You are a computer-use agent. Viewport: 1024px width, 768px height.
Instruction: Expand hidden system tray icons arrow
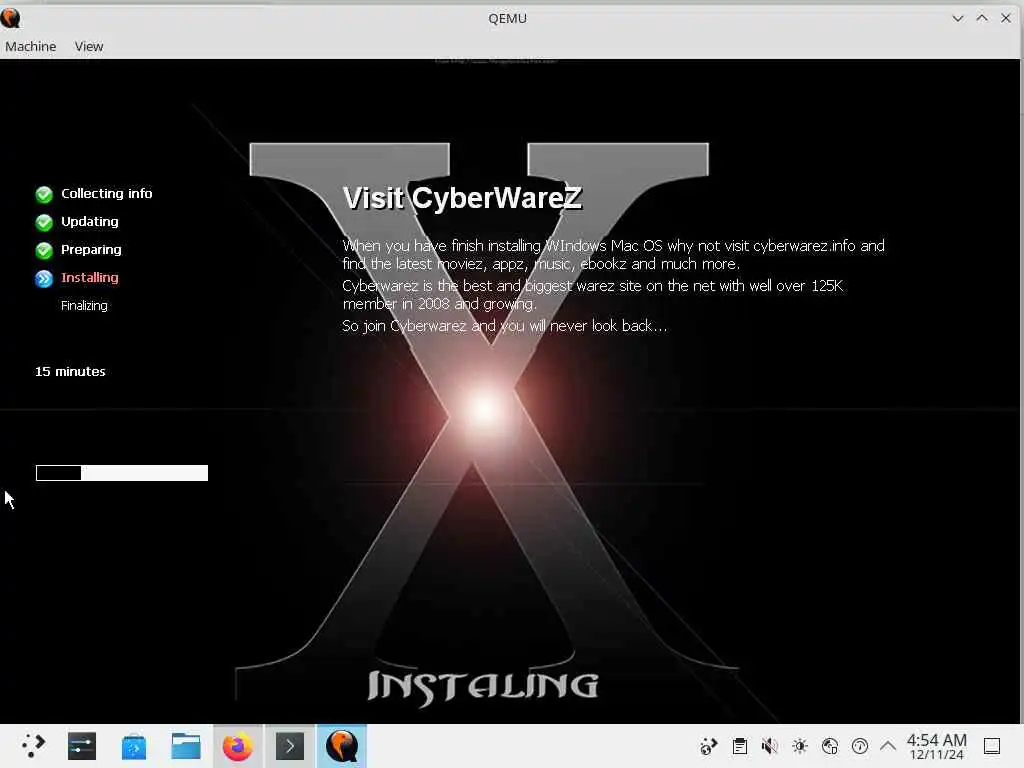coord(888,745)
